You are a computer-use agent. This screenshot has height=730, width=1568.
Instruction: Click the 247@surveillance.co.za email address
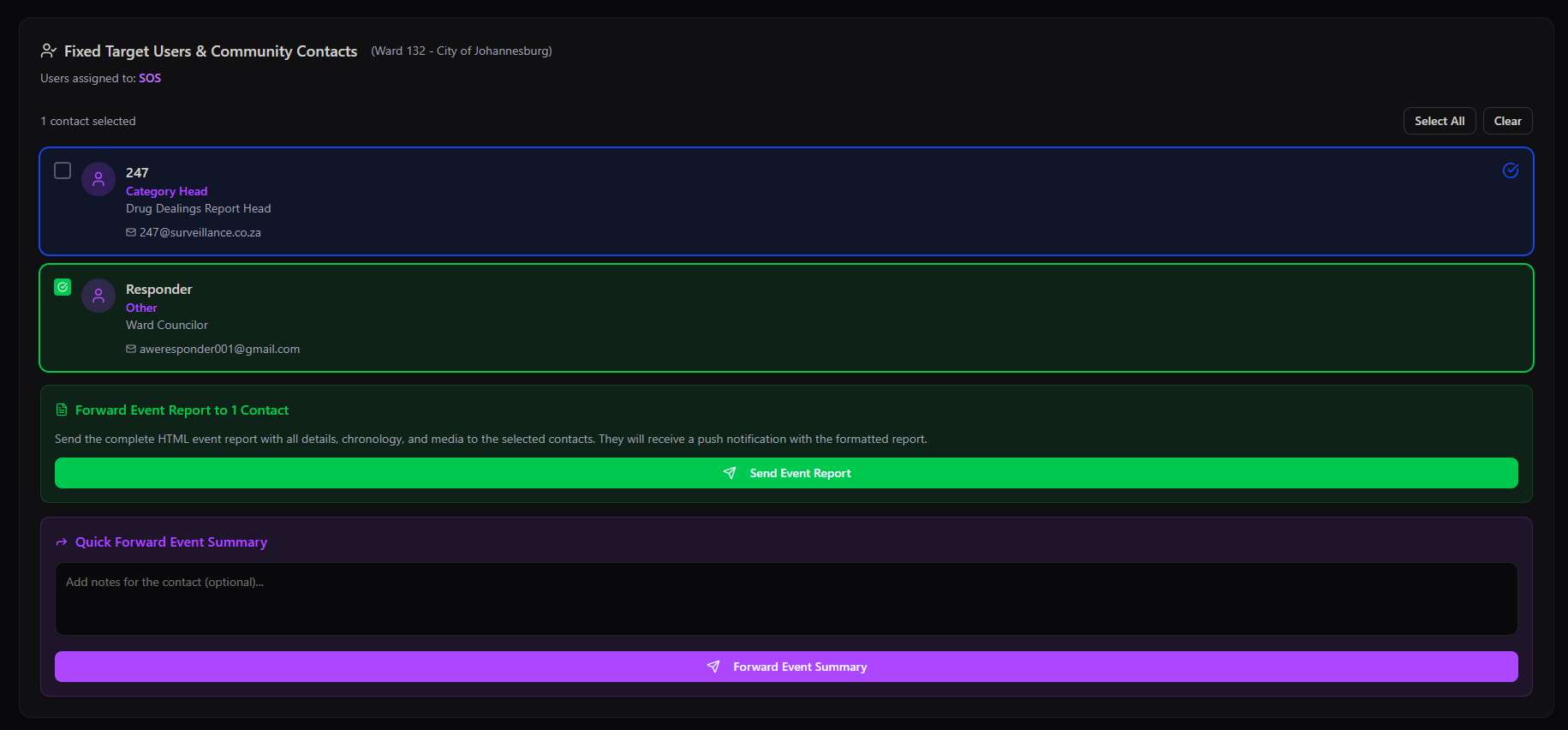point(200,232)
